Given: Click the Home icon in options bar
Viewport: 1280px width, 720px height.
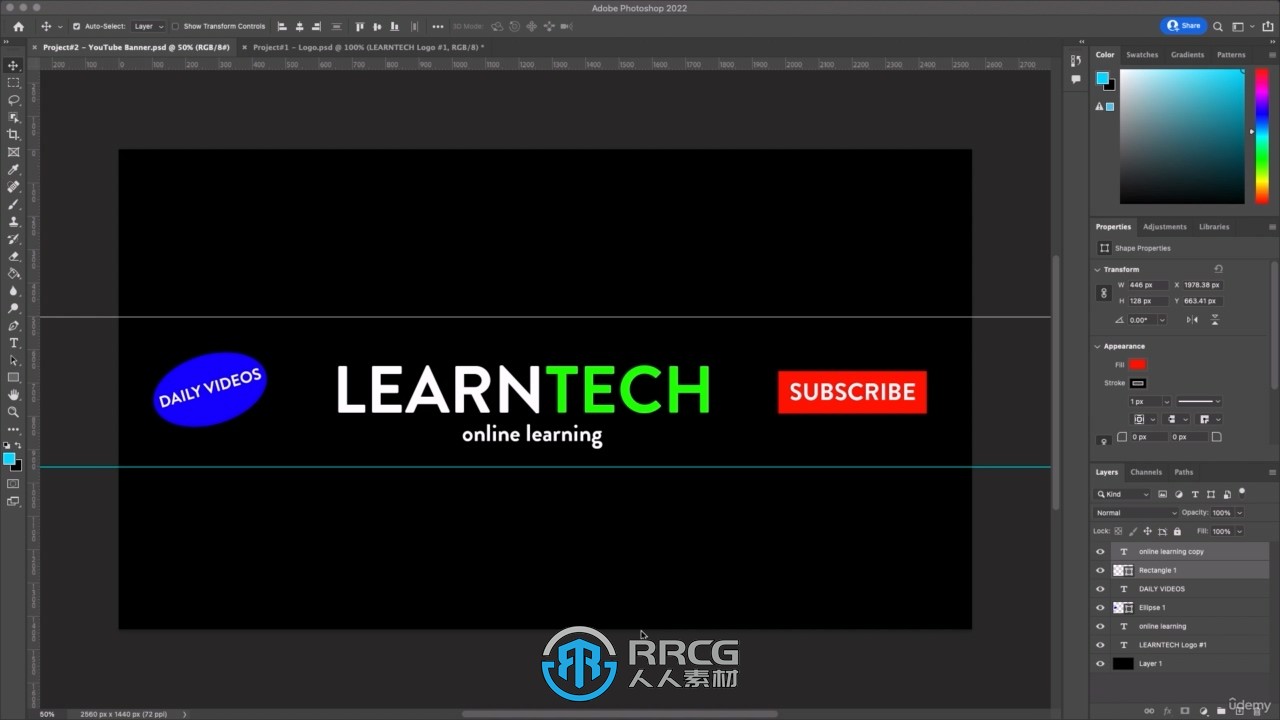Looking at the screenshot, I should point(18,26).
